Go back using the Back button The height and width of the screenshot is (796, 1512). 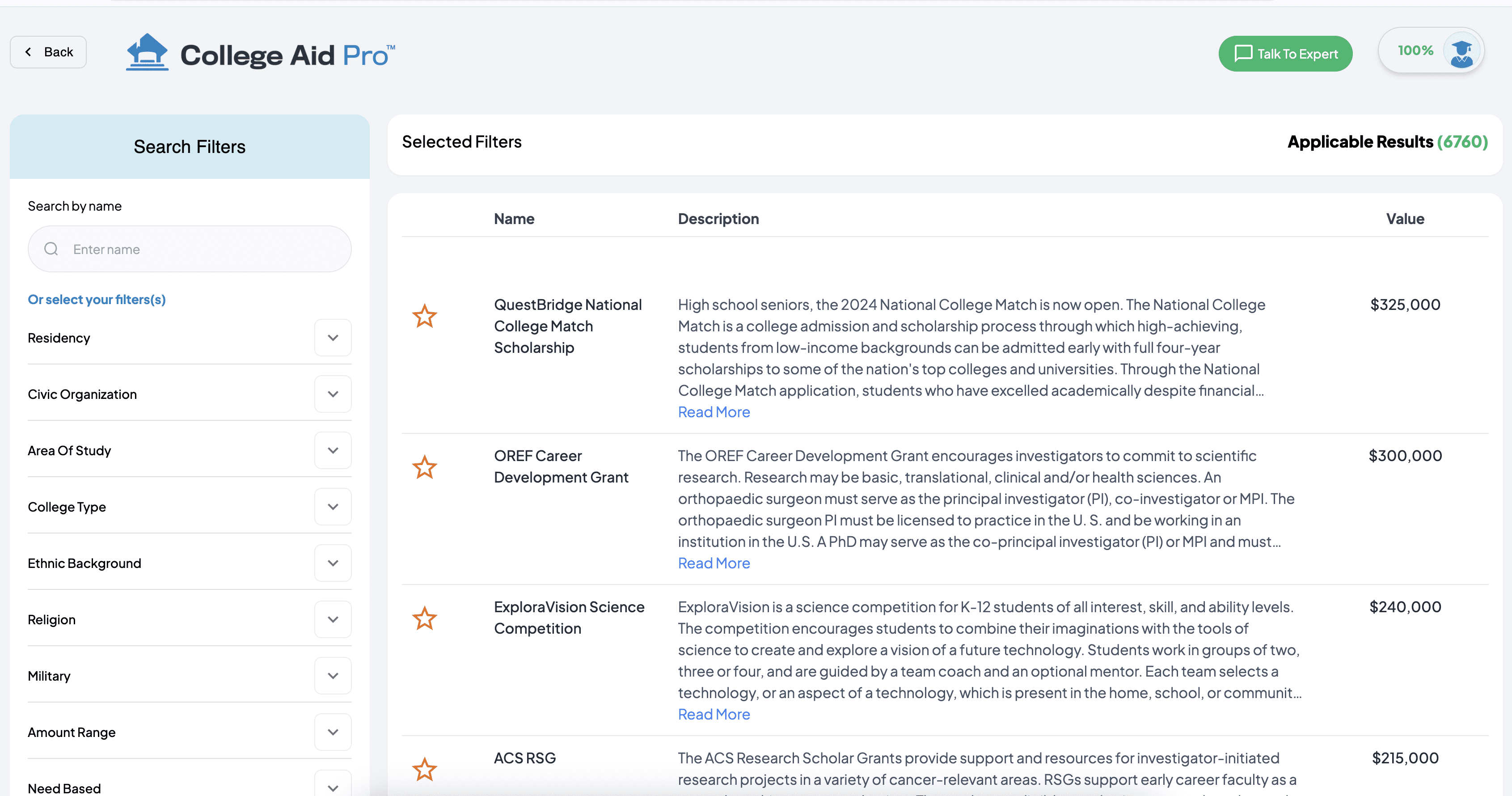(x=48, y=52)
